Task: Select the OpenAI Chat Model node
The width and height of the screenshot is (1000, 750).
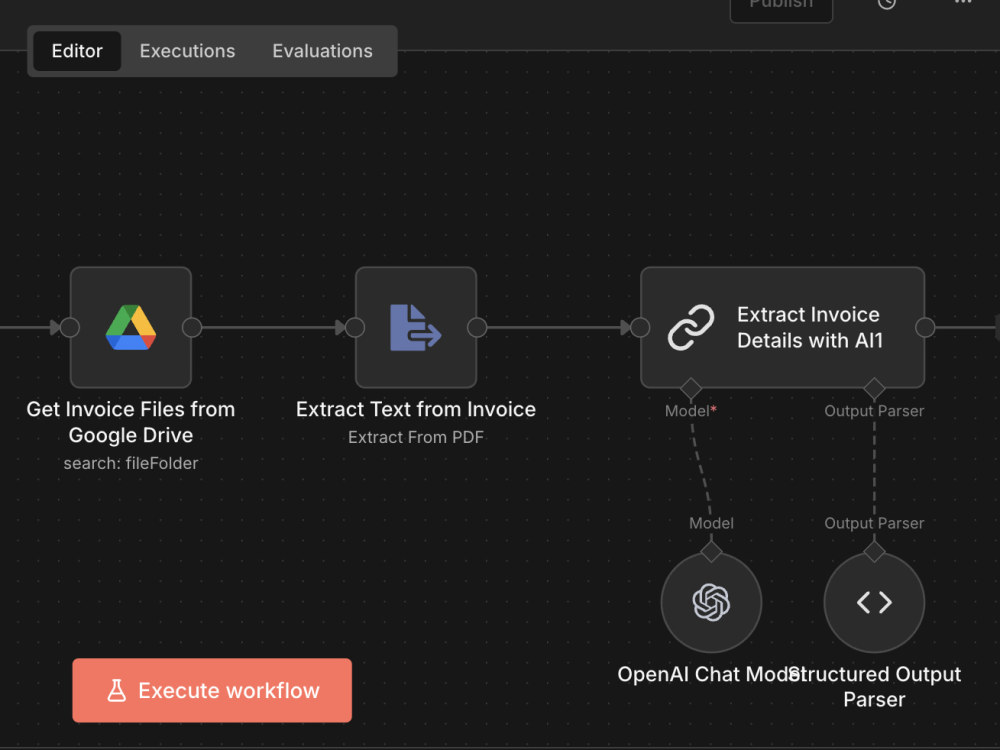Action: (x=711, y=603)
